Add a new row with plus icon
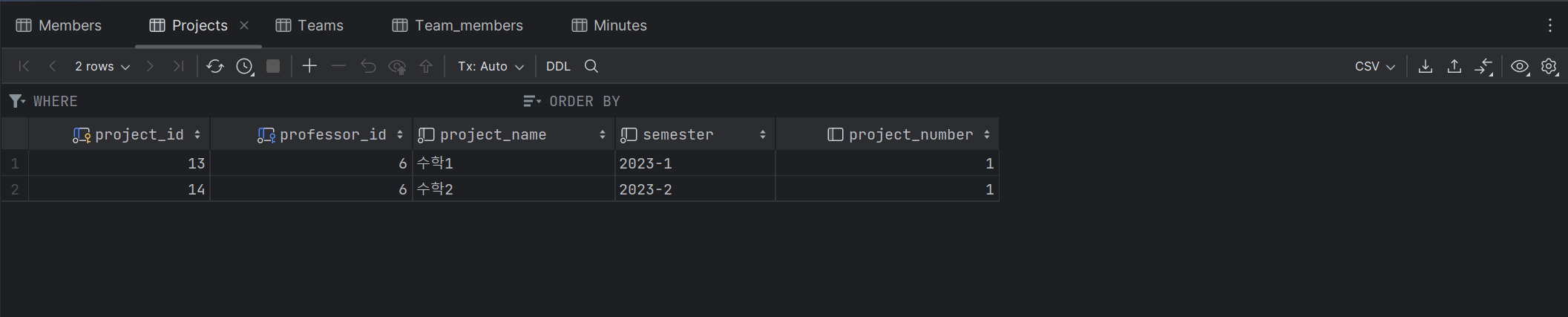This screenshot has height=317, width=1568. point(309,66)
